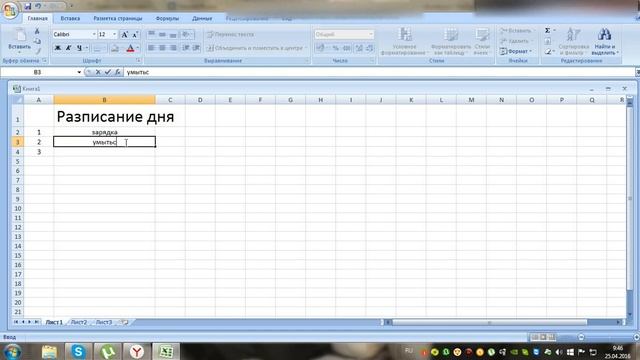
Task: Click the Clear eraser icon
Action: [x=548, y=51]
